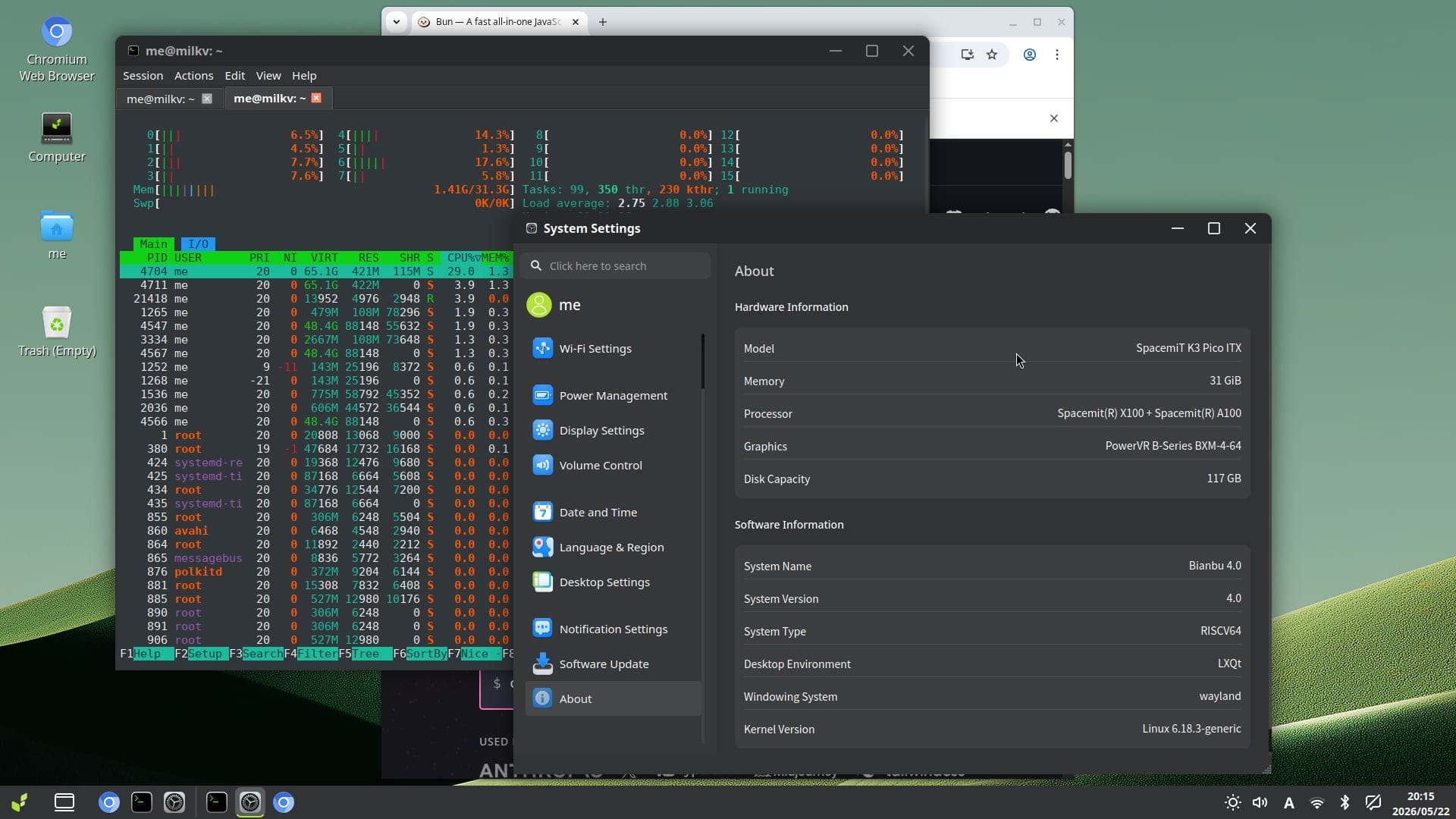Click the Model value SpacemiT K3 Pico ITX

click(1188, 348)
